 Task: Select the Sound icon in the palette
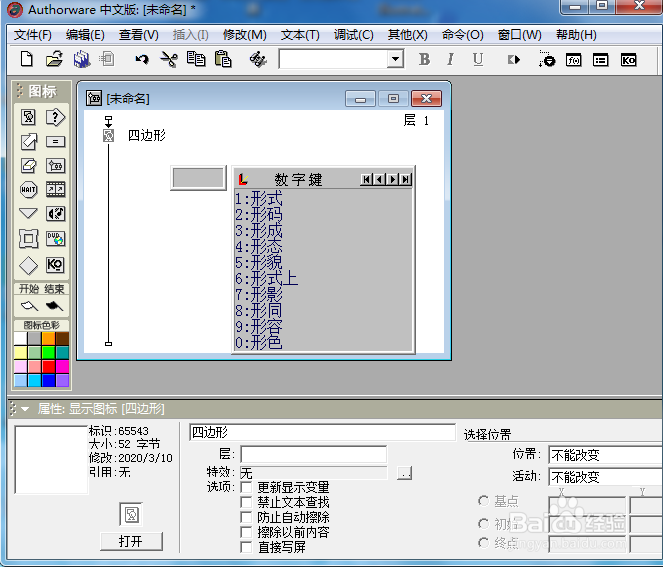[55, 214]
